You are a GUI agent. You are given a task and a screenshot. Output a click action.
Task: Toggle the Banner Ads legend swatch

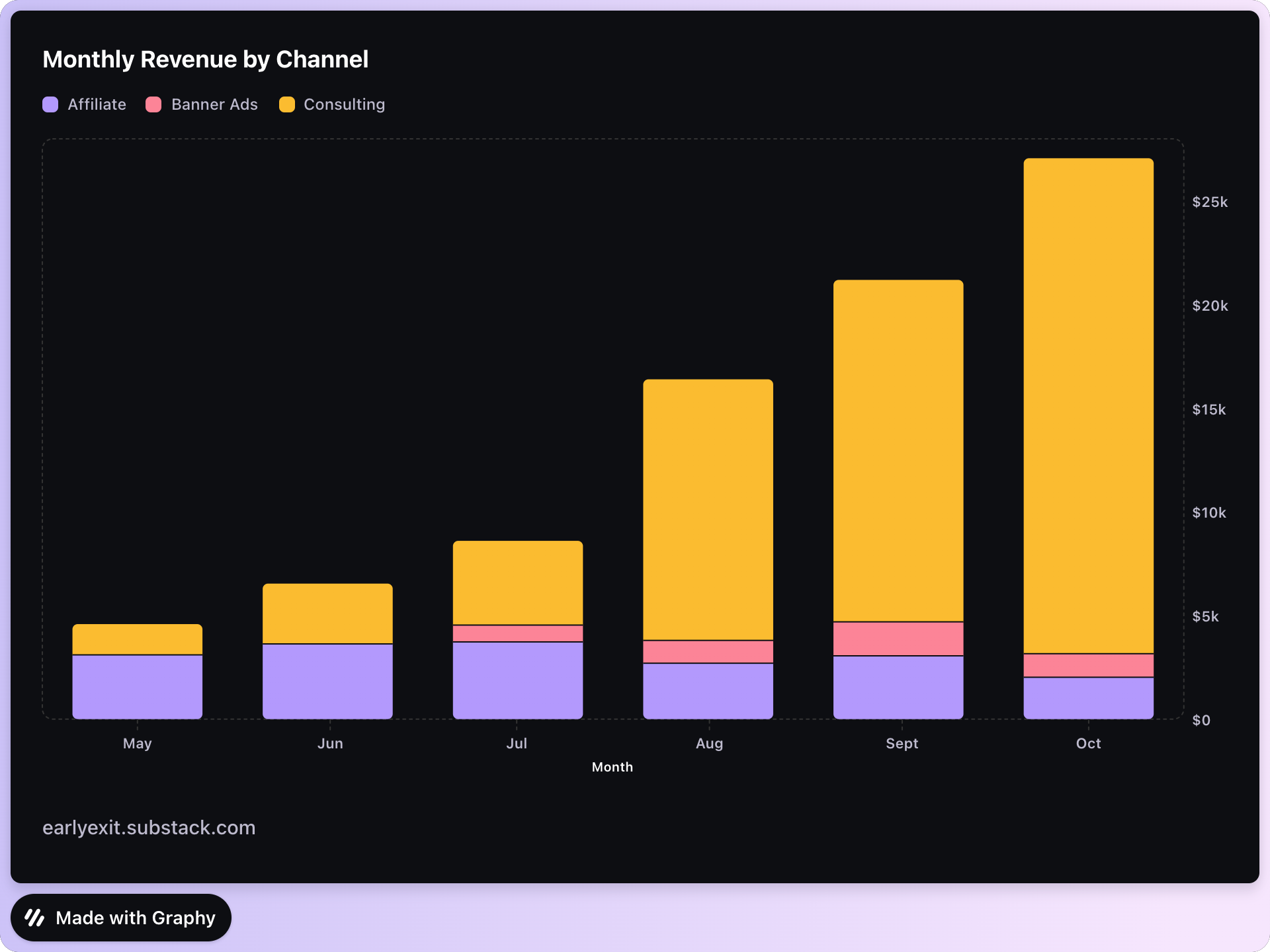point(153,104)
